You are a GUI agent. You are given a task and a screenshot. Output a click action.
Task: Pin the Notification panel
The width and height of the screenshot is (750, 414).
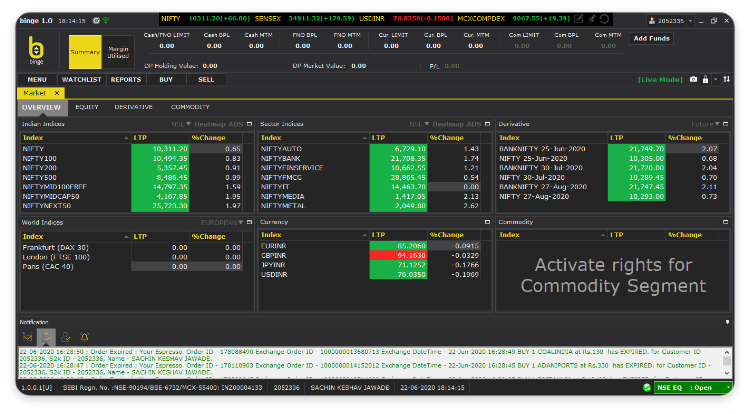728,322
